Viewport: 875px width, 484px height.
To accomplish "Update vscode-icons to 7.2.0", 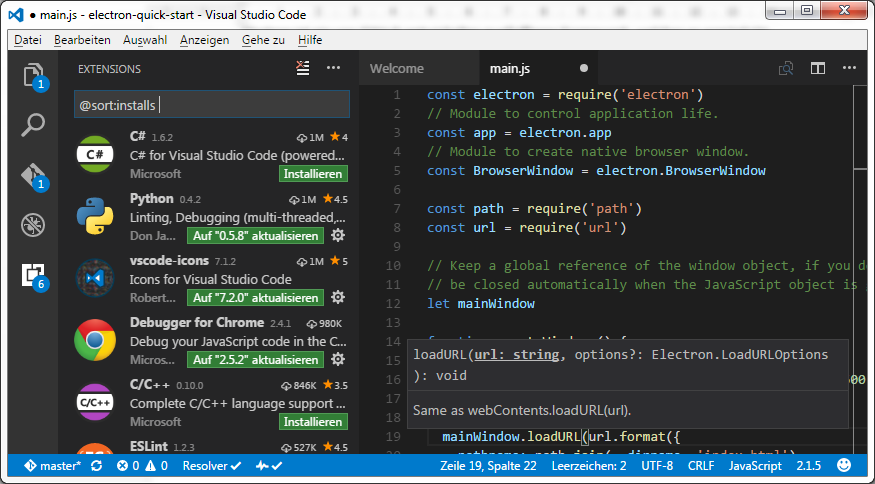I will pyautogui.click(x=256, y=298).
